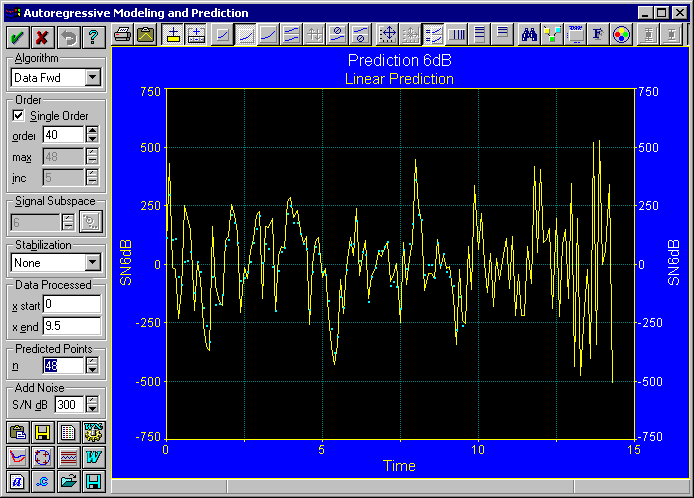Click the circle with red crosses roots icon
Screen dimensions: 694x498
coord(42,457)
